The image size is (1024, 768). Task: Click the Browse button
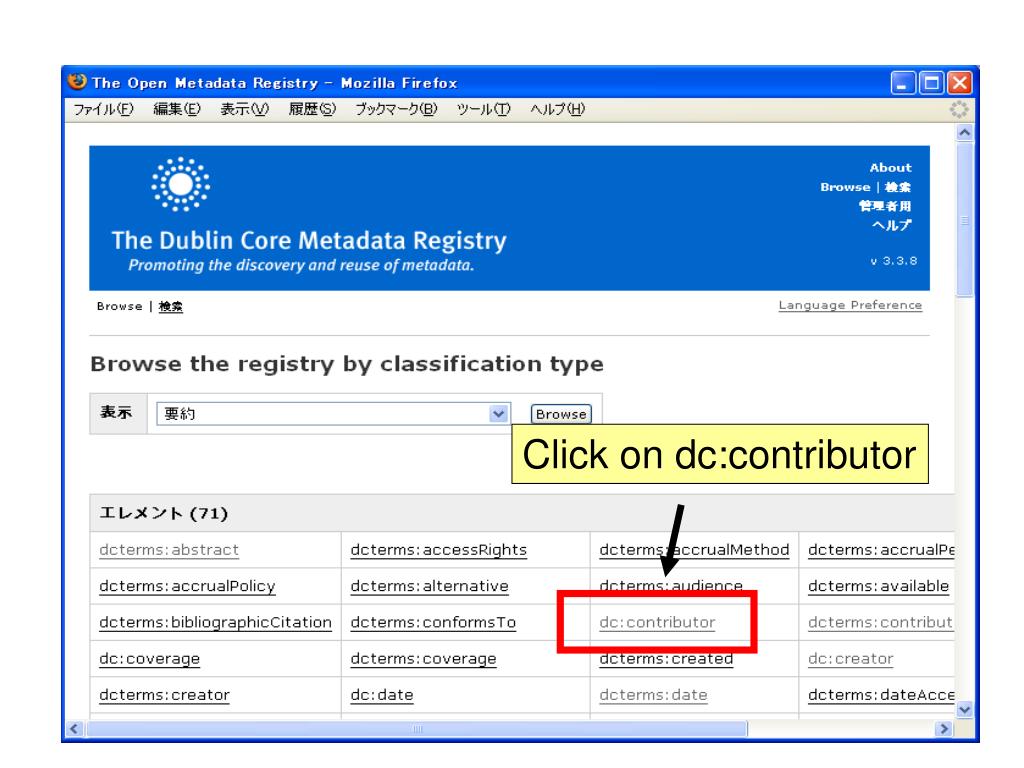tap(561, 414)
